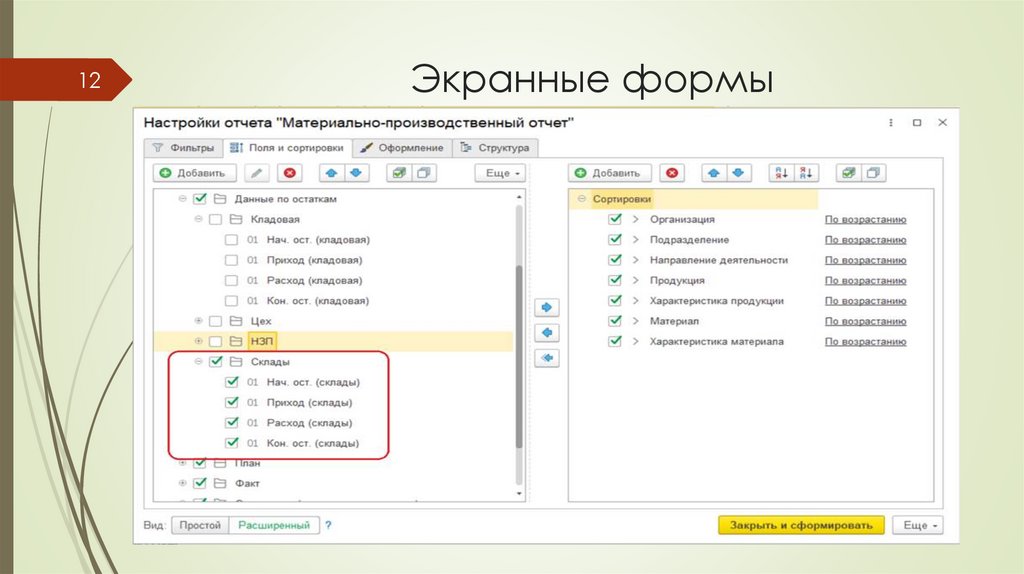This screenshot has height=574, width=1024.
Task: Open the help question mark icon
Action: [328, 525]
